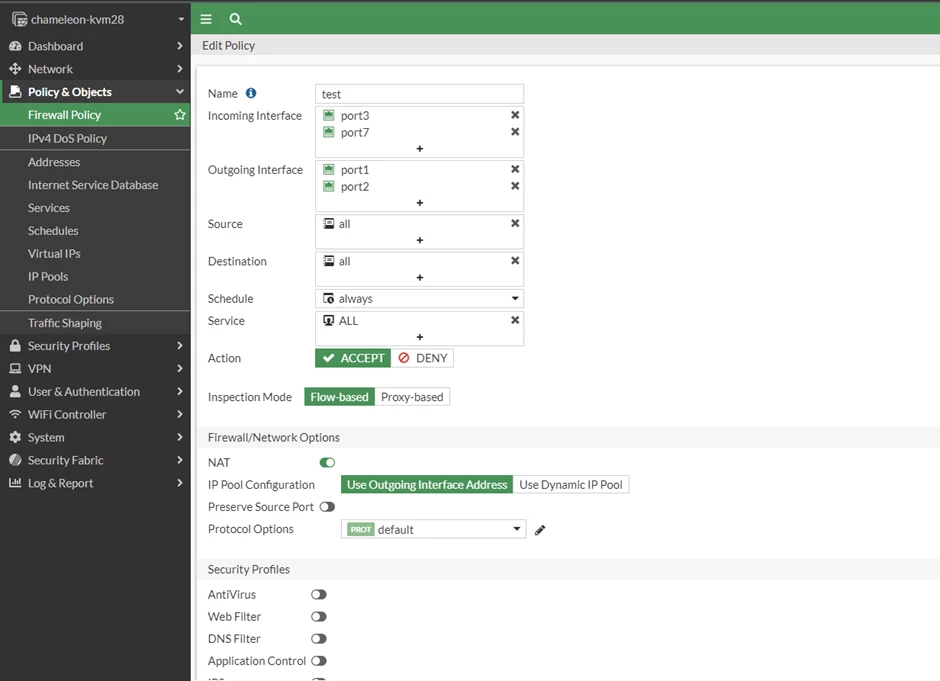Click the Security Profiles lock icon
Screen dimensions: 940x681
(15, 345)
